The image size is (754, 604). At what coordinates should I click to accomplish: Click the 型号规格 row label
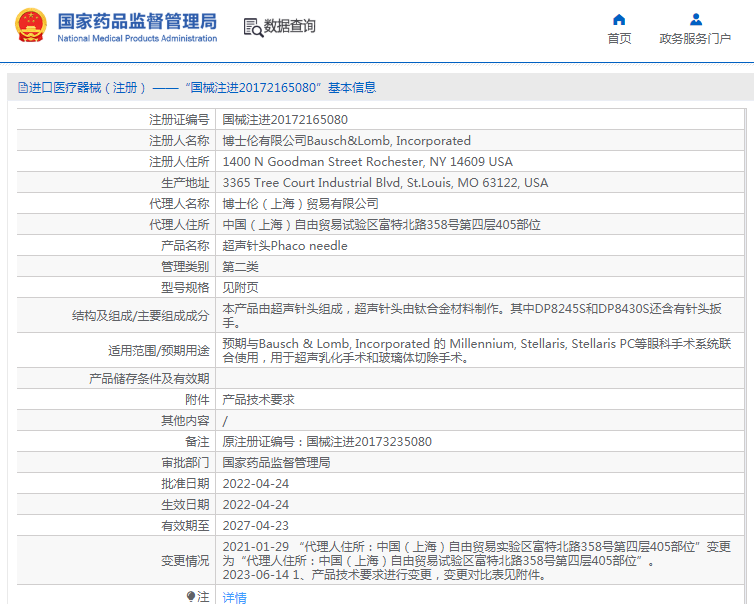point(185,288)
